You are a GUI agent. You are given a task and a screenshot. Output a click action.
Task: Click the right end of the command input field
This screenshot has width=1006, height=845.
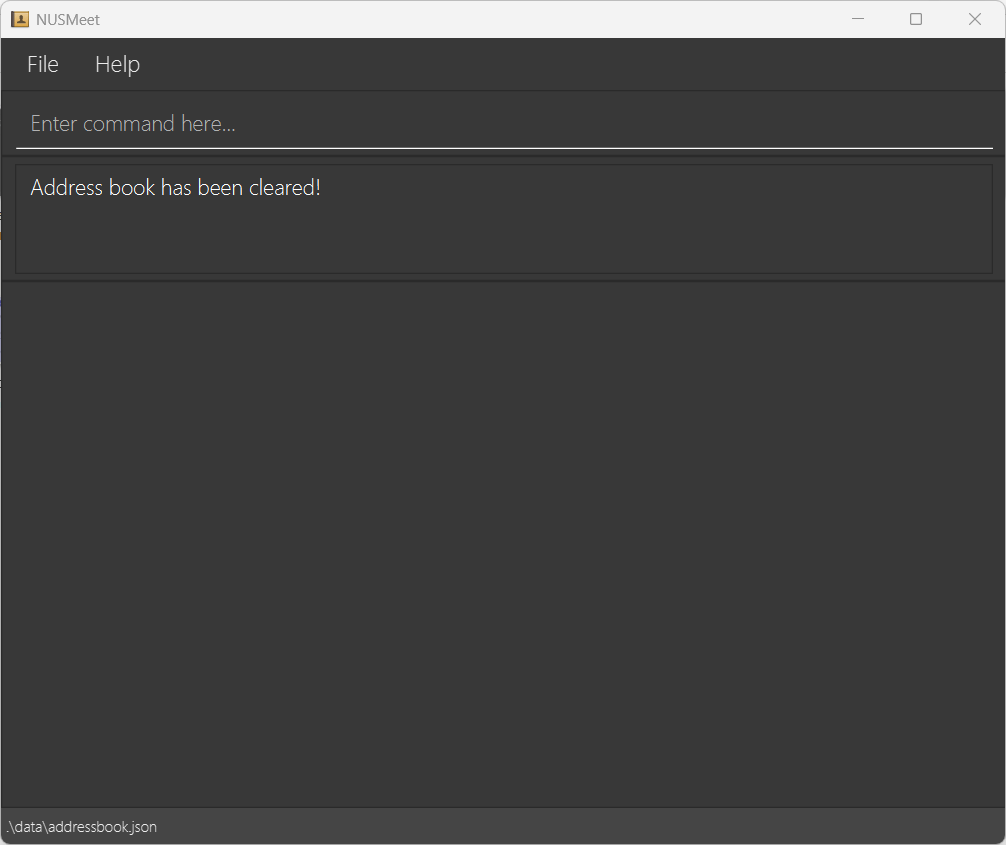tap(960, 124)
